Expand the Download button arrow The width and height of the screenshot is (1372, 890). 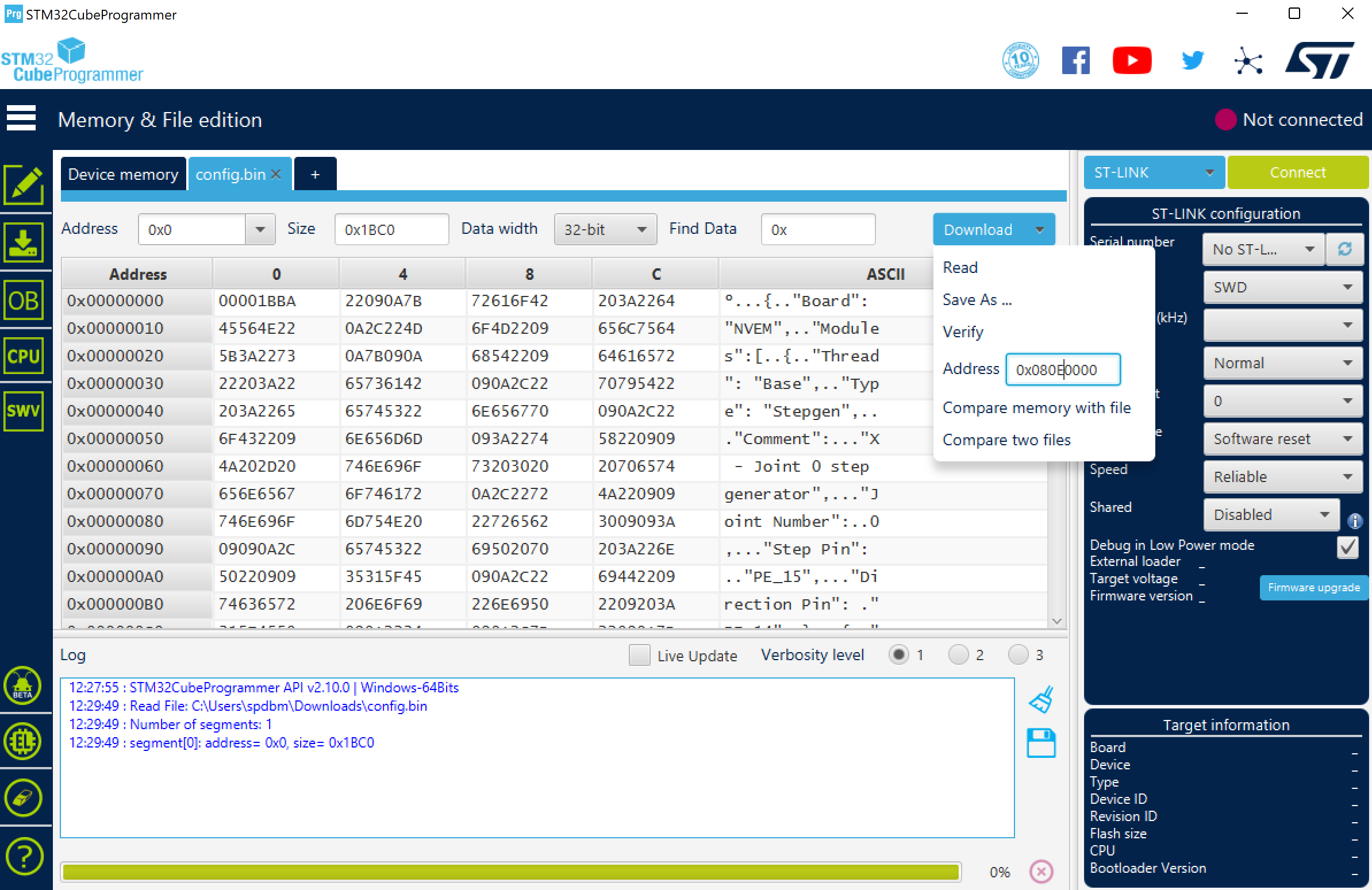[1039, 229]
